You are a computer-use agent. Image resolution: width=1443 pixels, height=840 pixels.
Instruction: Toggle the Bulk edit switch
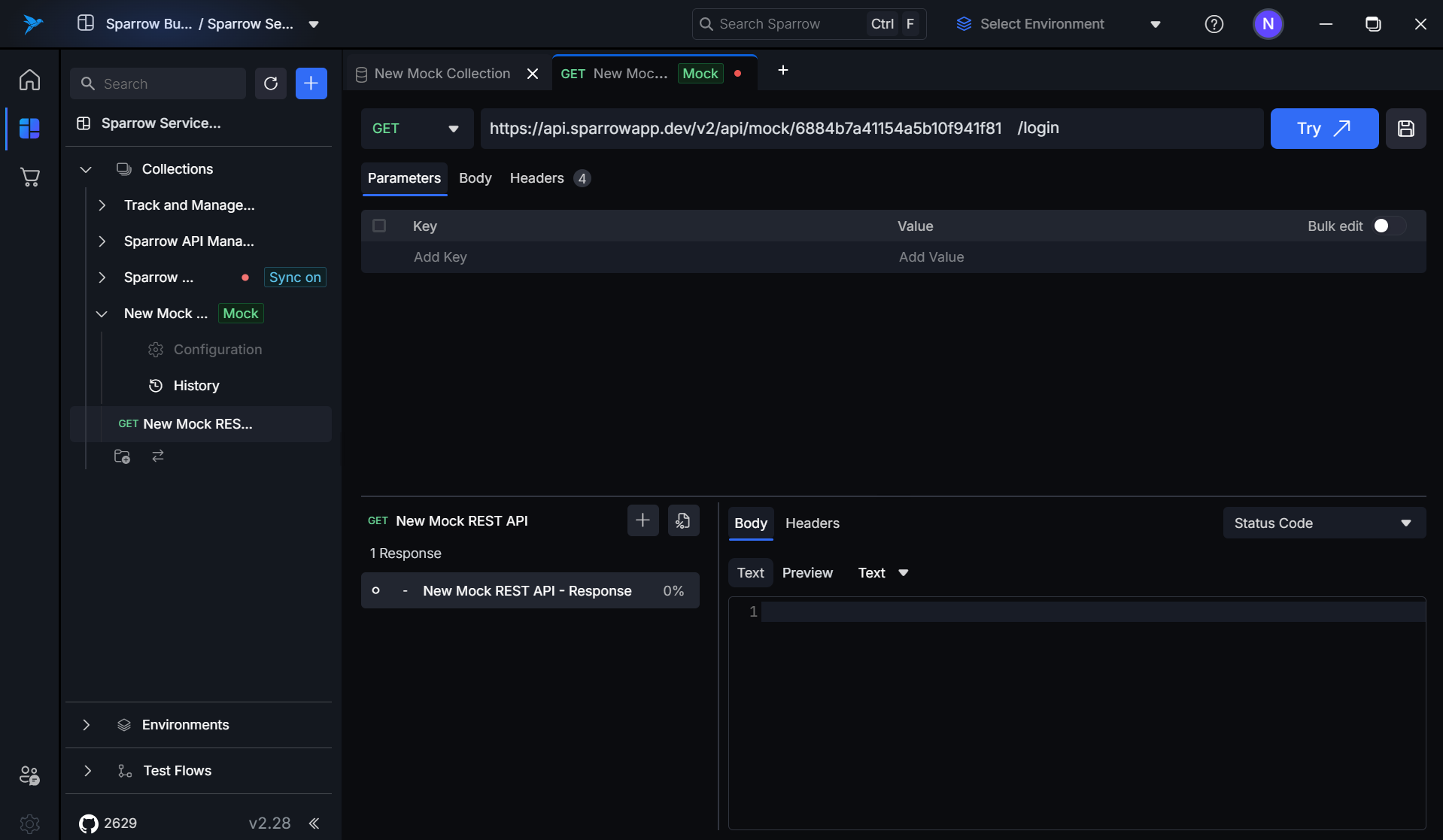click(x=1390, y=226)
